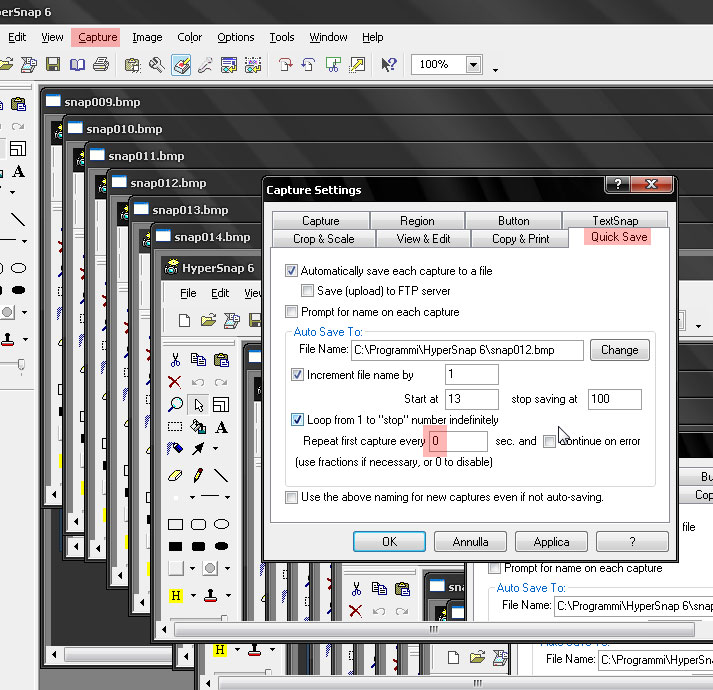The image size is (713, 690).
Task: Check Prompt for name on each capture in dialog
Action: click(291, 312)
